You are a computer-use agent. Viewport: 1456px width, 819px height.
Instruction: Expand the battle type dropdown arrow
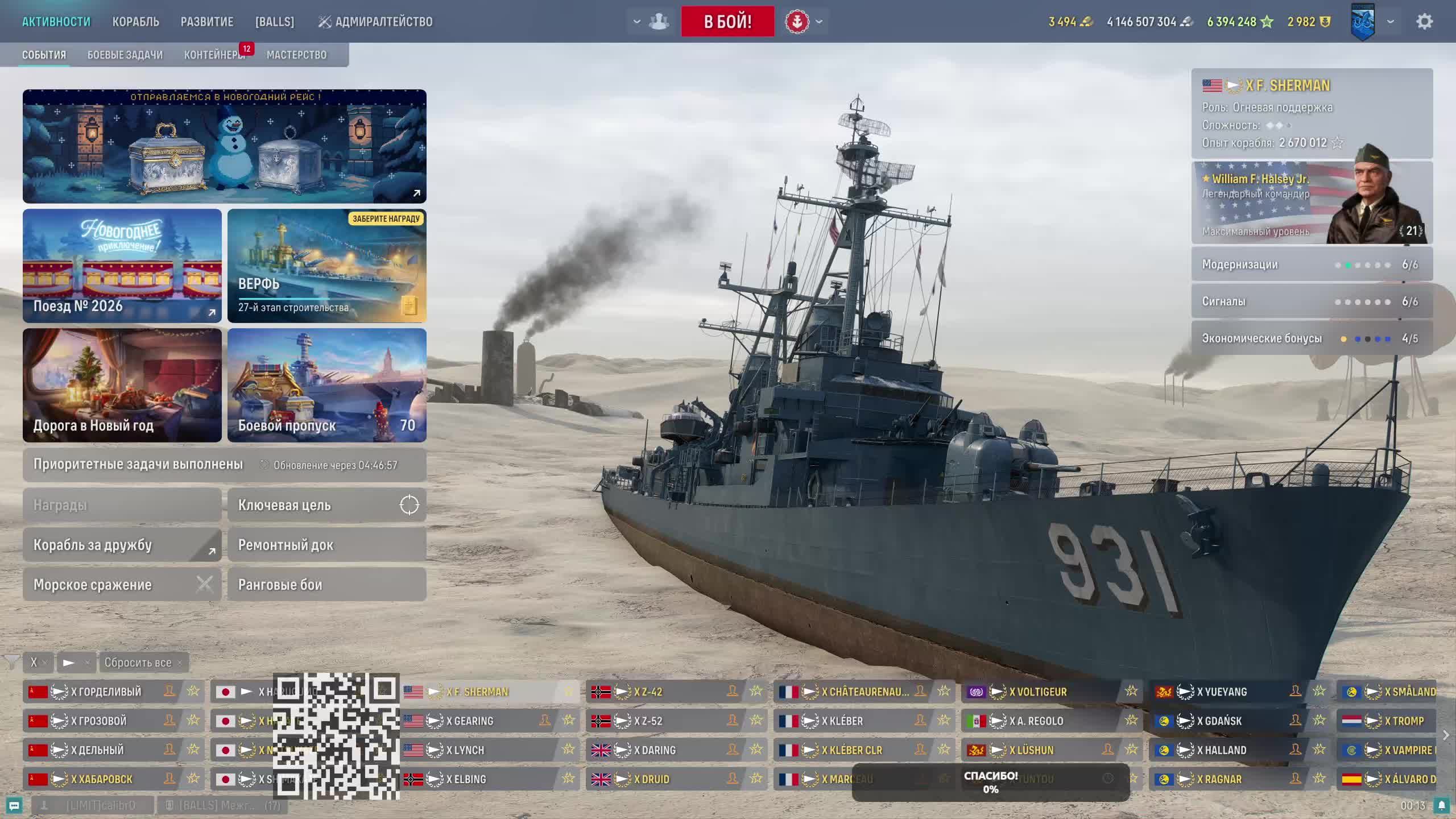pos(819,22)
